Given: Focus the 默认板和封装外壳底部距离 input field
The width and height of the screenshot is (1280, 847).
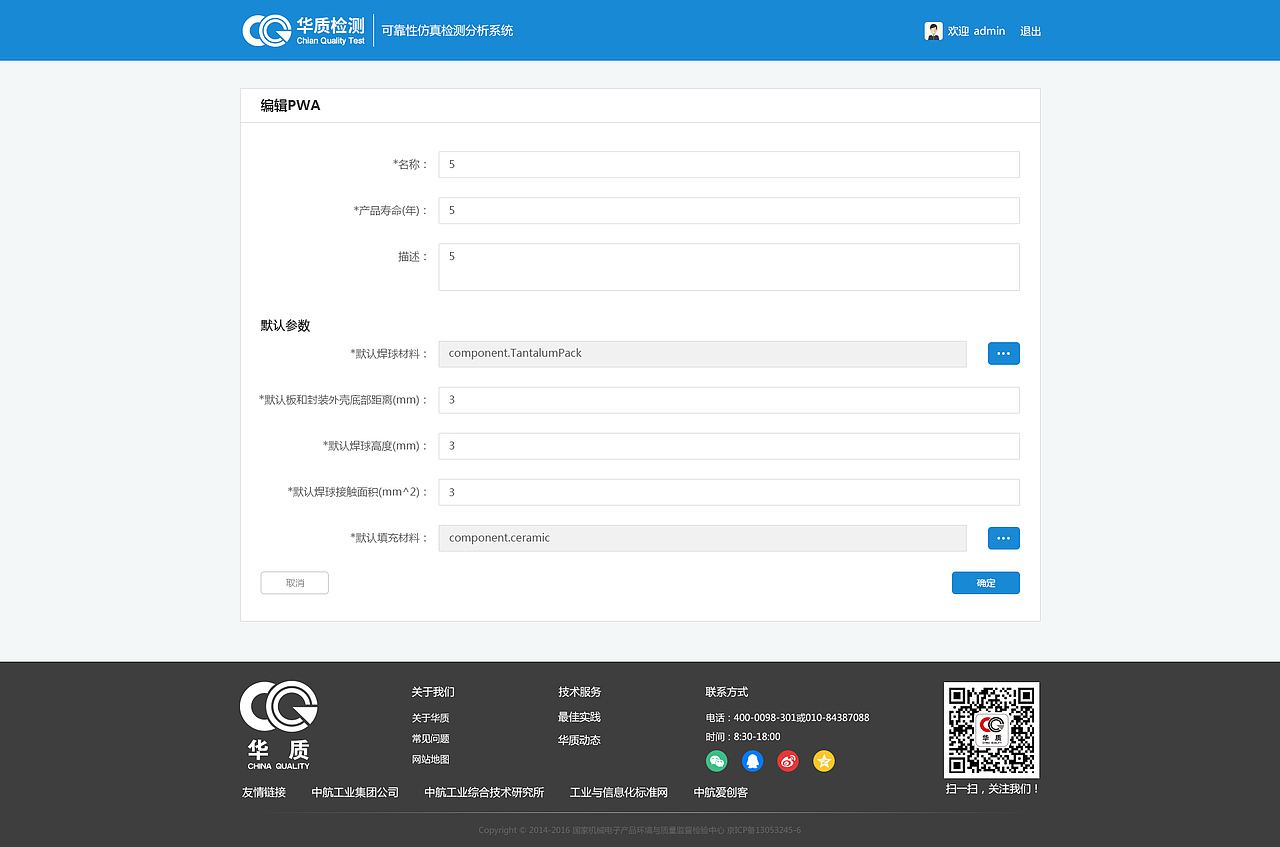Looking at the screenshot, I should (729, 400).
